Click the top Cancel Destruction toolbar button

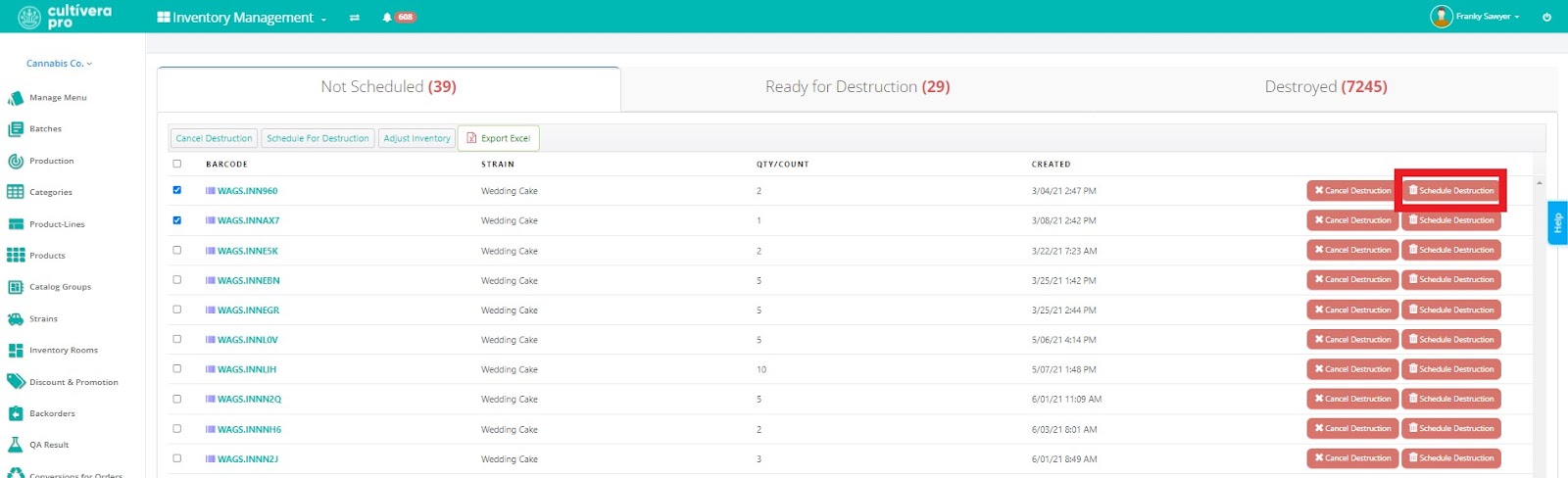pos(214,138)
